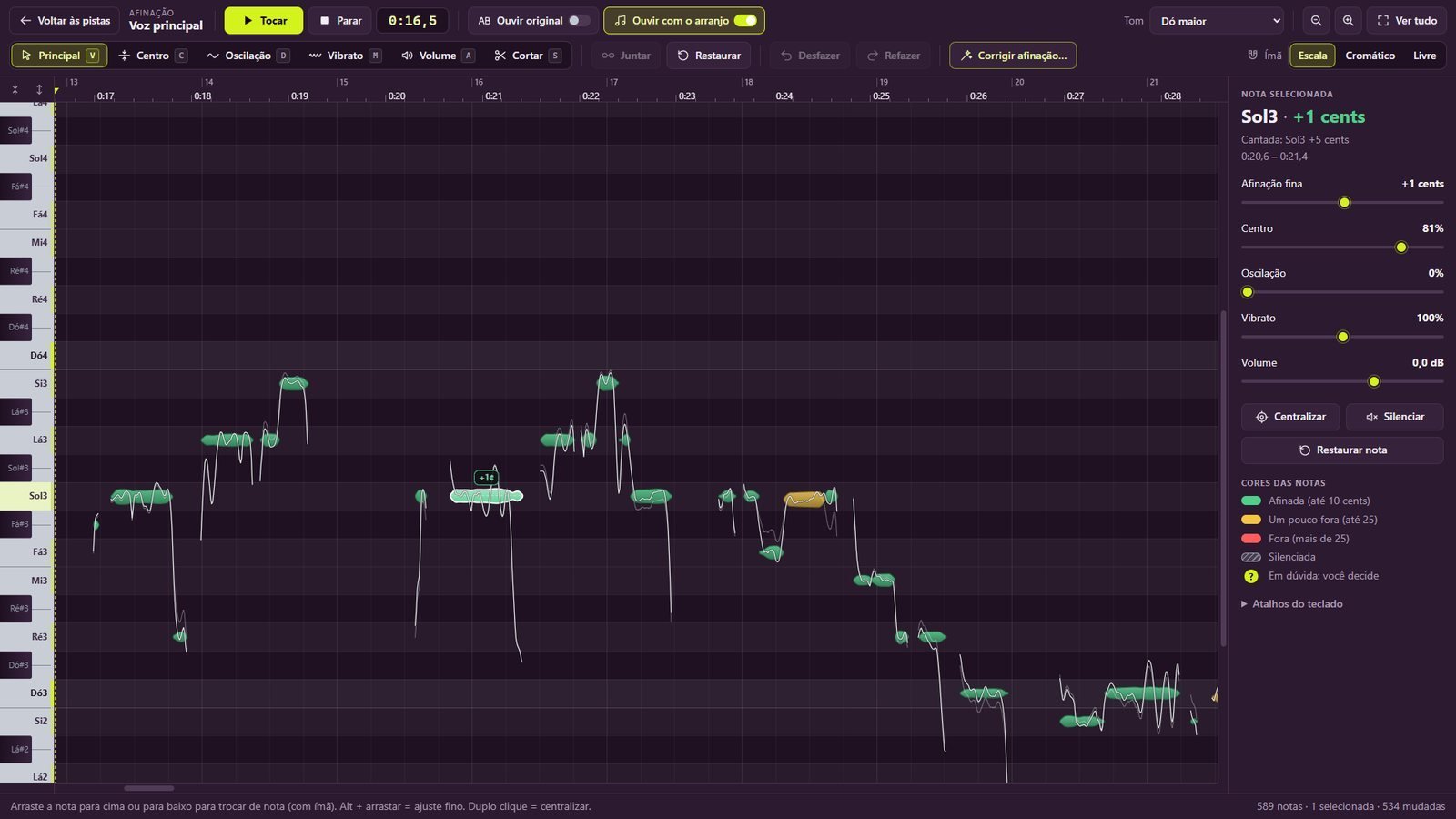Select the yellow note at 0:24
The width and height of the screenshot is (1456, 819).
[804, 499]
